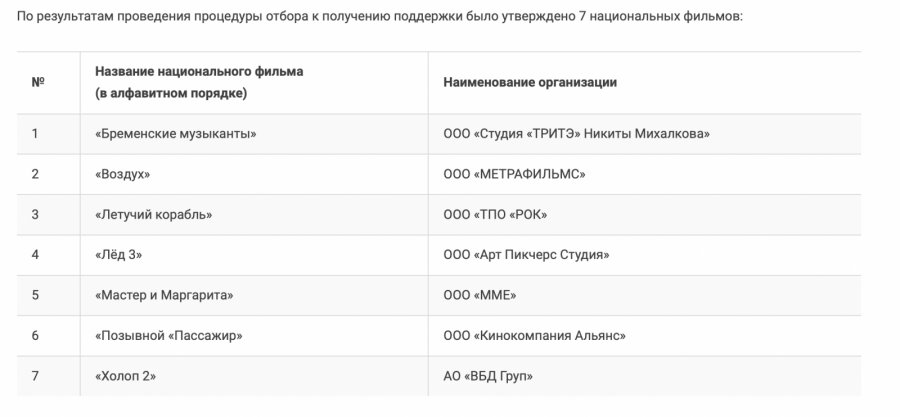This screenshot has width=900, height=417.
Task: Select the ООО «МЕТРАФИЛЬМС» organization cell
Action: pyautogui.click(x=513, y=174)
